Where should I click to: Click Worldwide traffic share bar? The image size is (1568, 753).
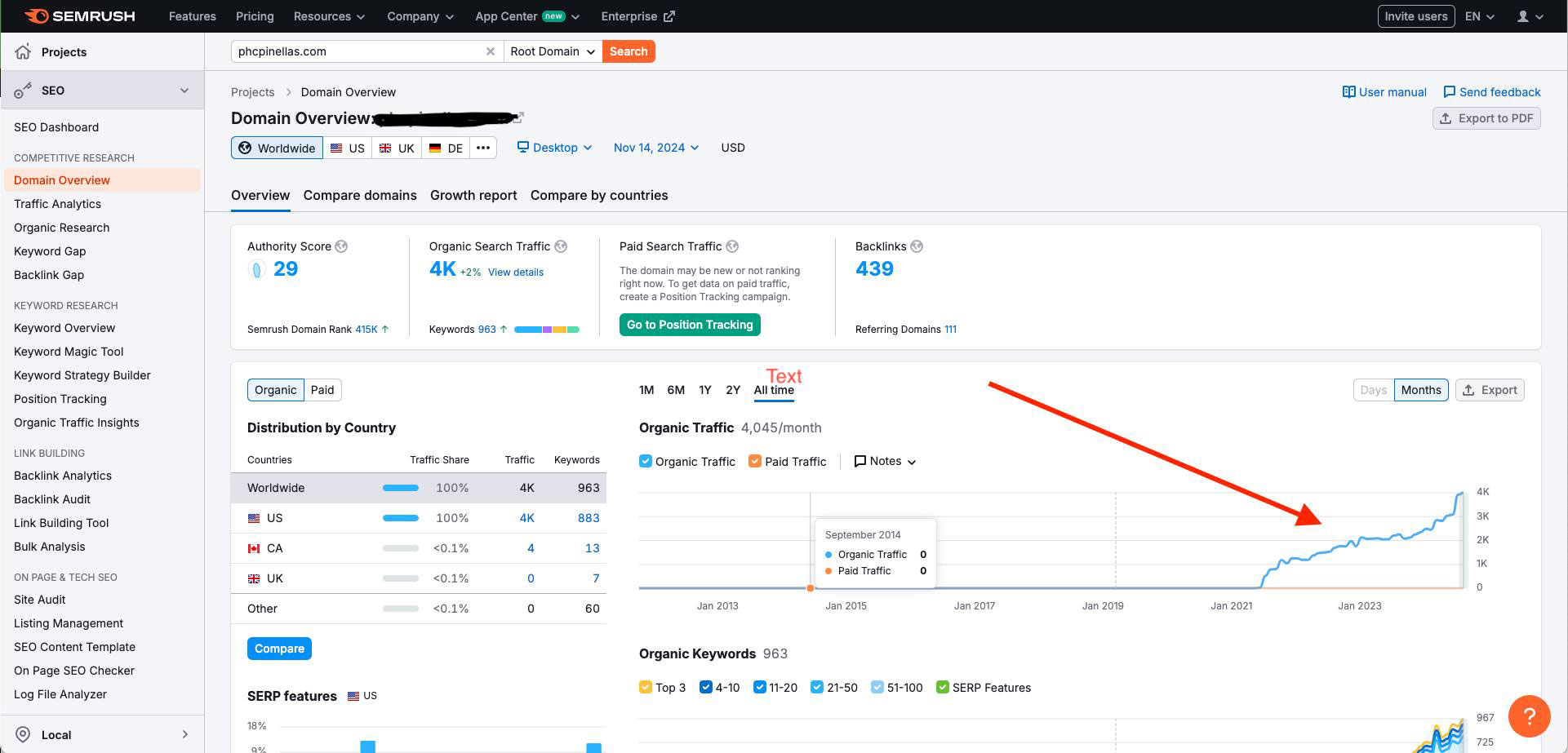(401, 488)
